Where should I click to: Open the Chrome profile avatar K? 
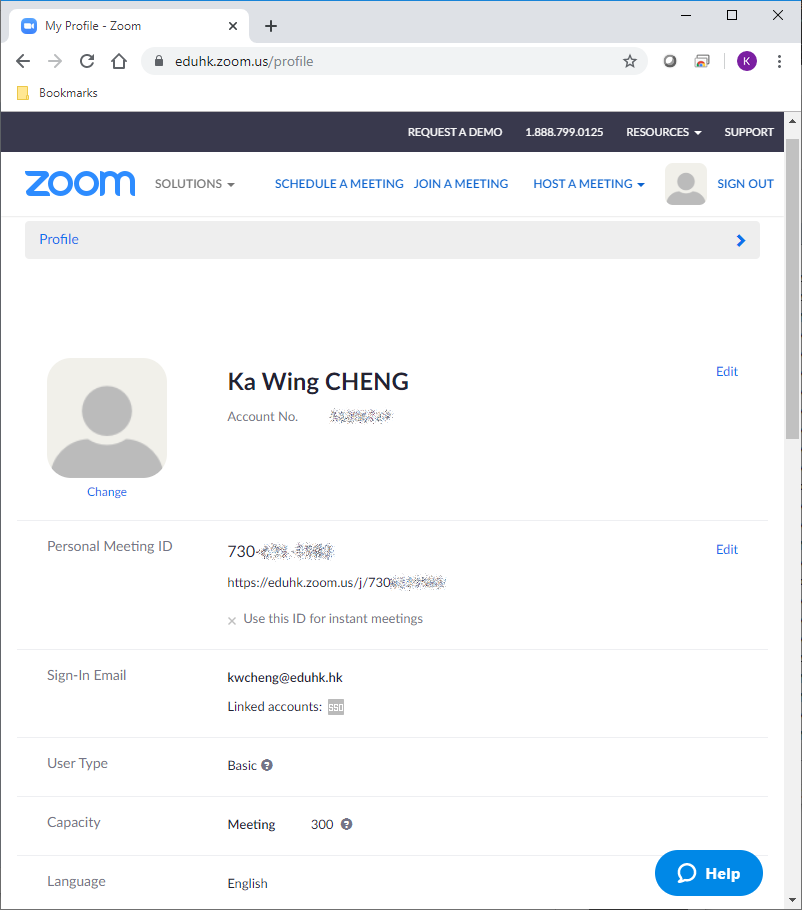click(x=747, y=61)
